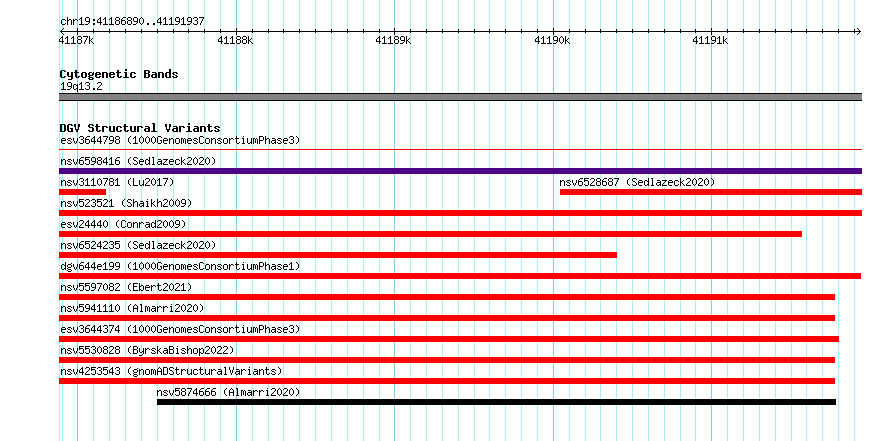Click the 41189k ruler tick label
Viewport: 890px width, 441px height.
coord(393,40)
